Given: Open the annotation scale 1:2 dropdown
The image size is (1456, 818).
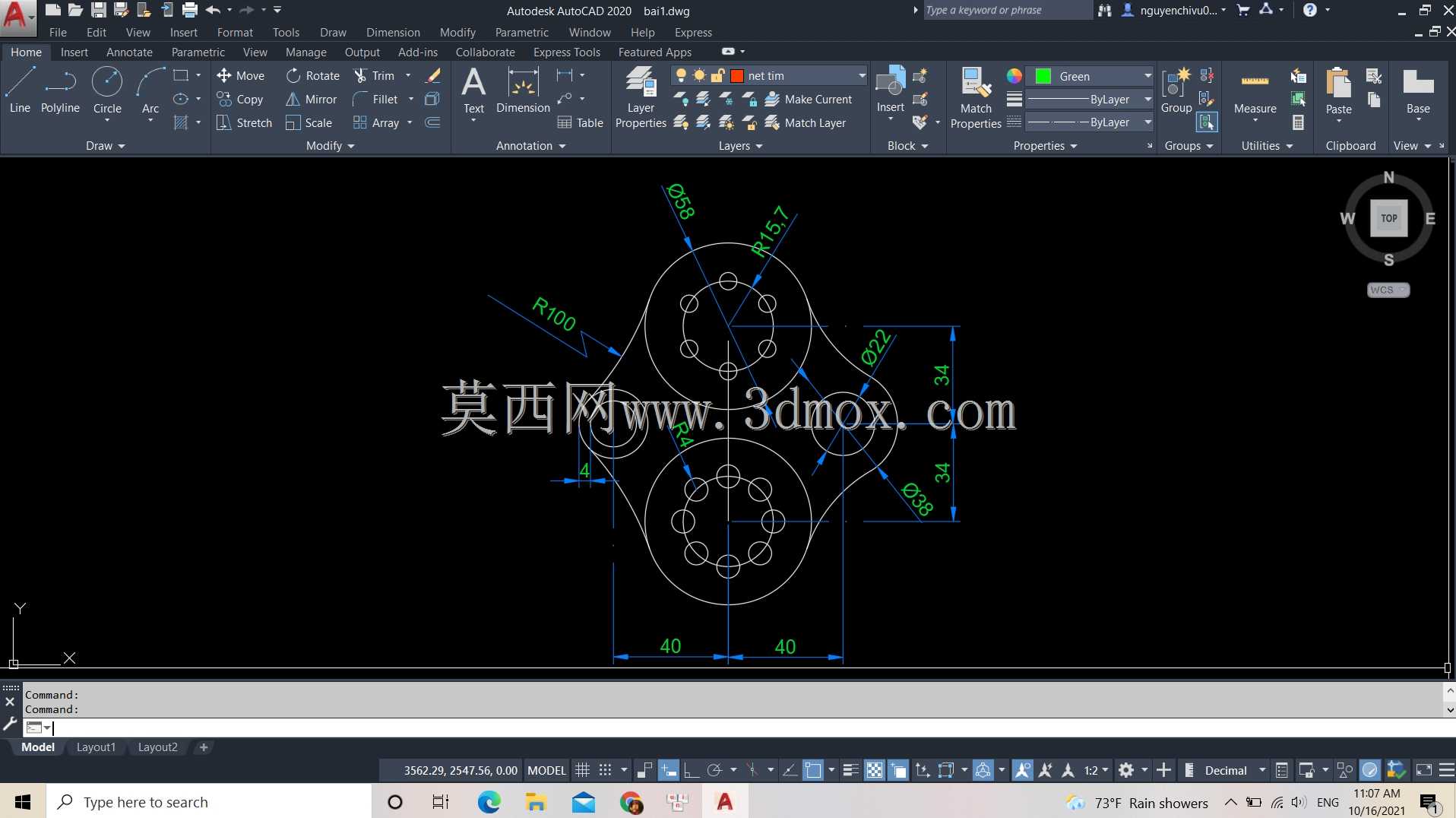Looking at the screenshot, I should coord(1096,770).
